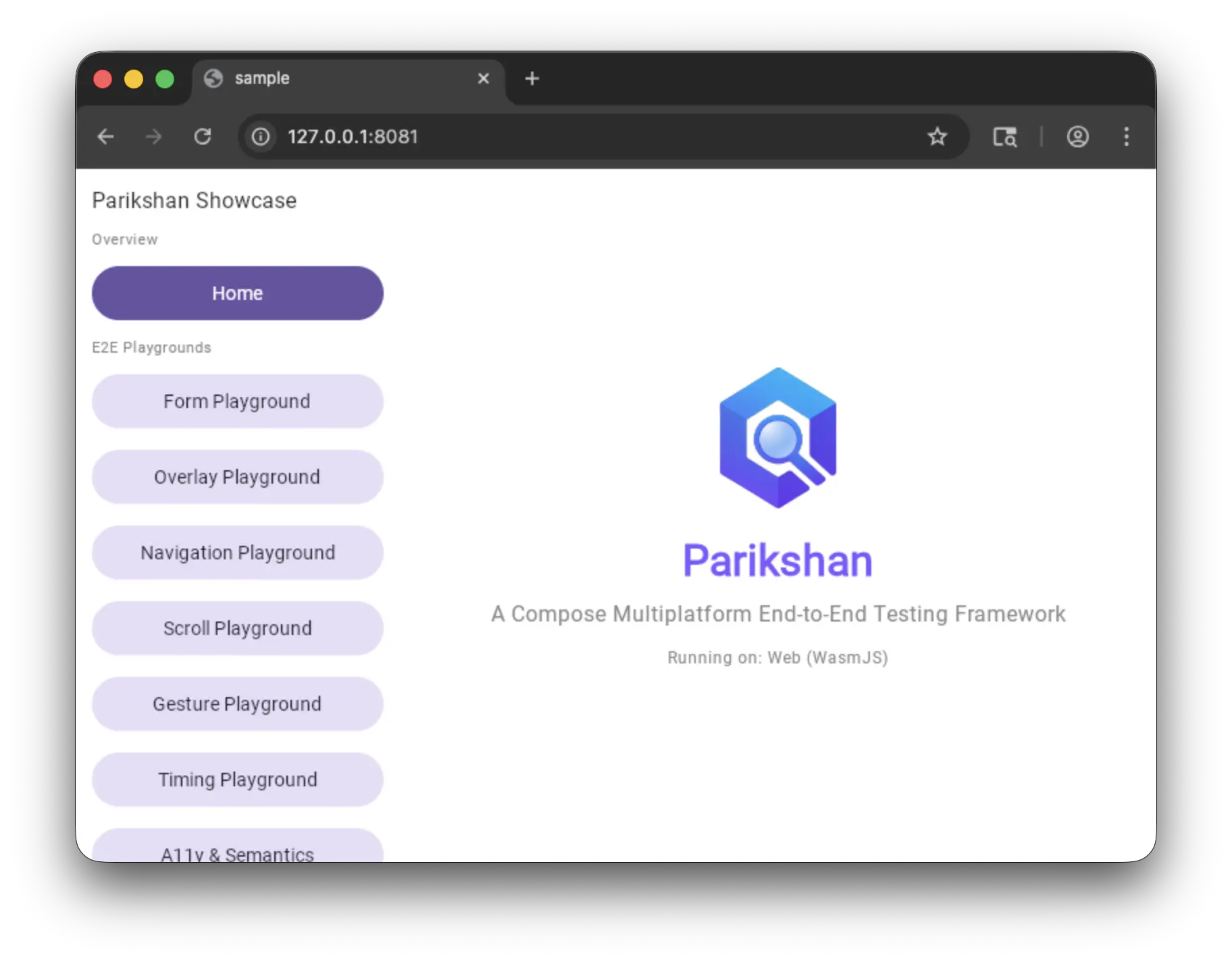Open the Timing Playground
This screenshot has width=1232, height=962.
pos(237,780)
